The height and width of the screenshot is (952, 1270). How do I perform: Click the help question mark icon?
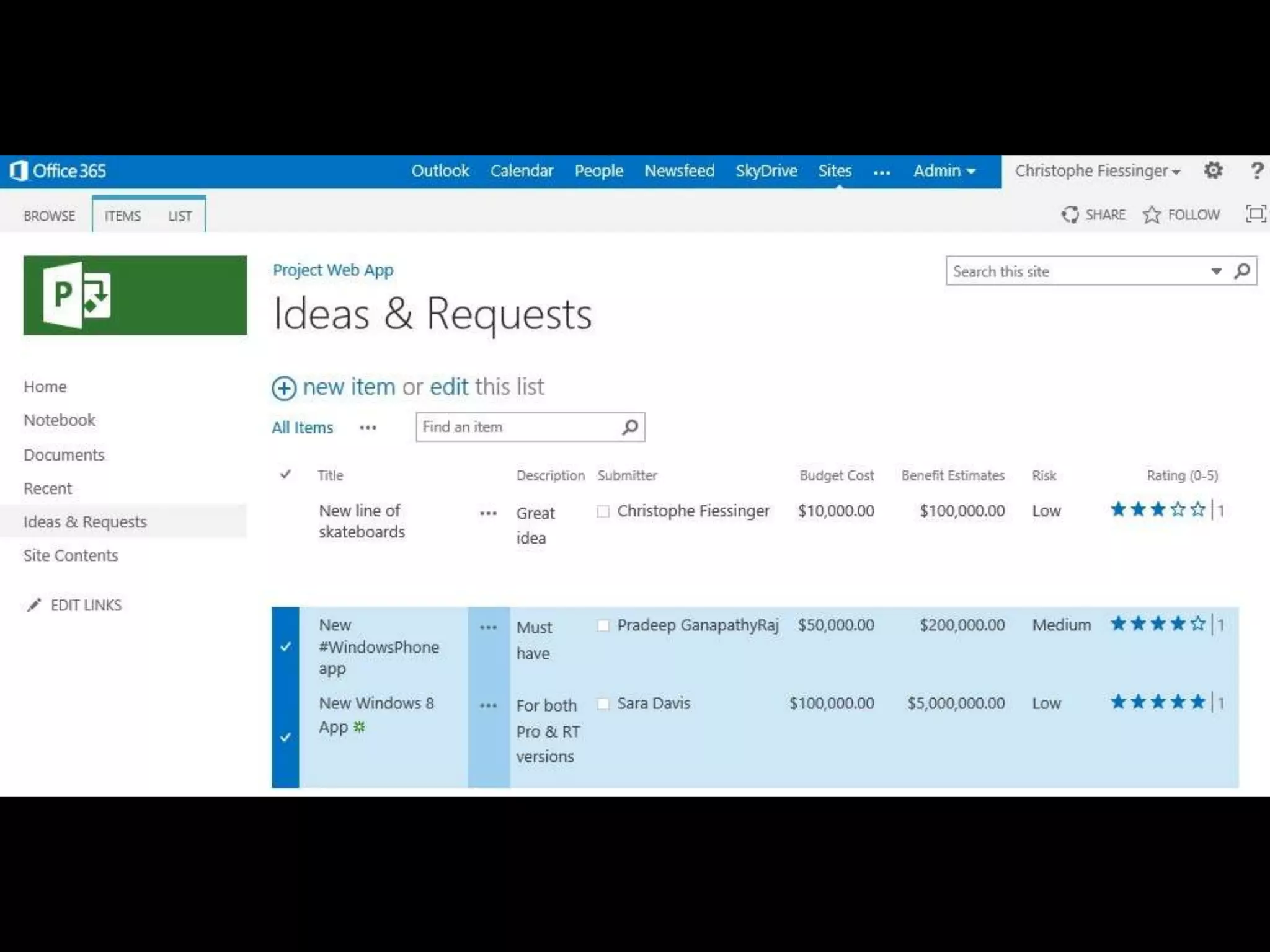tap(1256, 170)
